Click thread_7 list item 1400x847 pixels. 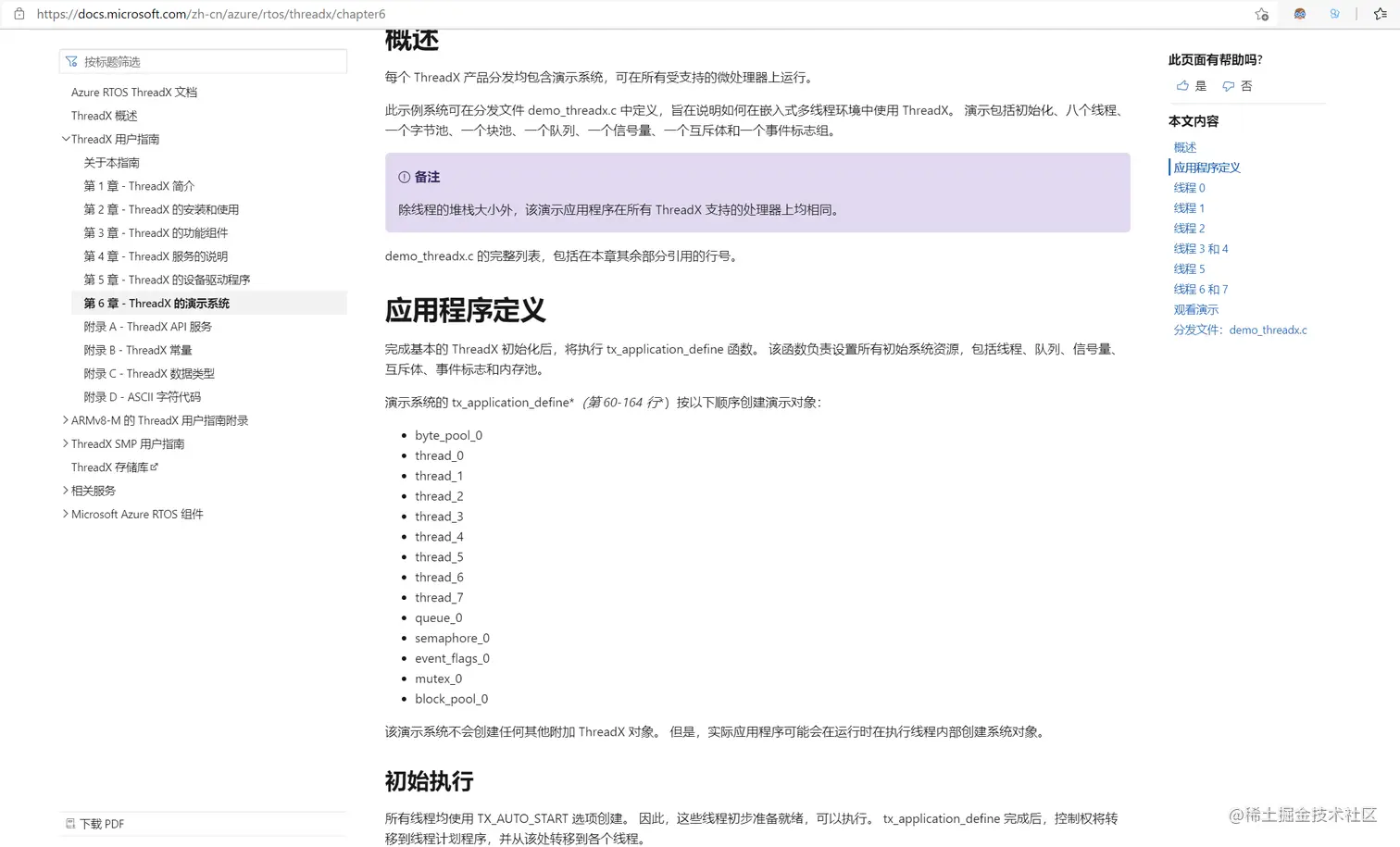439,597
